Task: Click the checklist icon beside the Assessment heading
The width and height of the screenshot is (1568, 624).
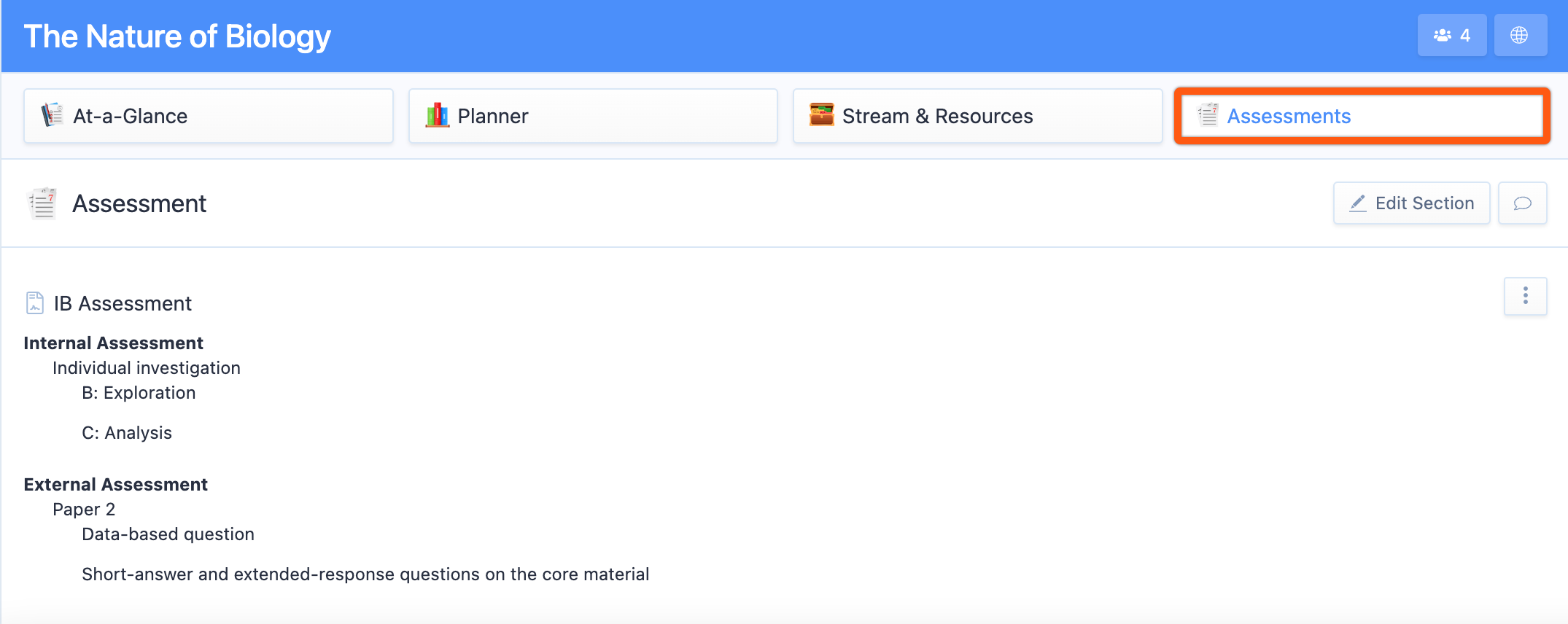Action: [x=42, y=203]
